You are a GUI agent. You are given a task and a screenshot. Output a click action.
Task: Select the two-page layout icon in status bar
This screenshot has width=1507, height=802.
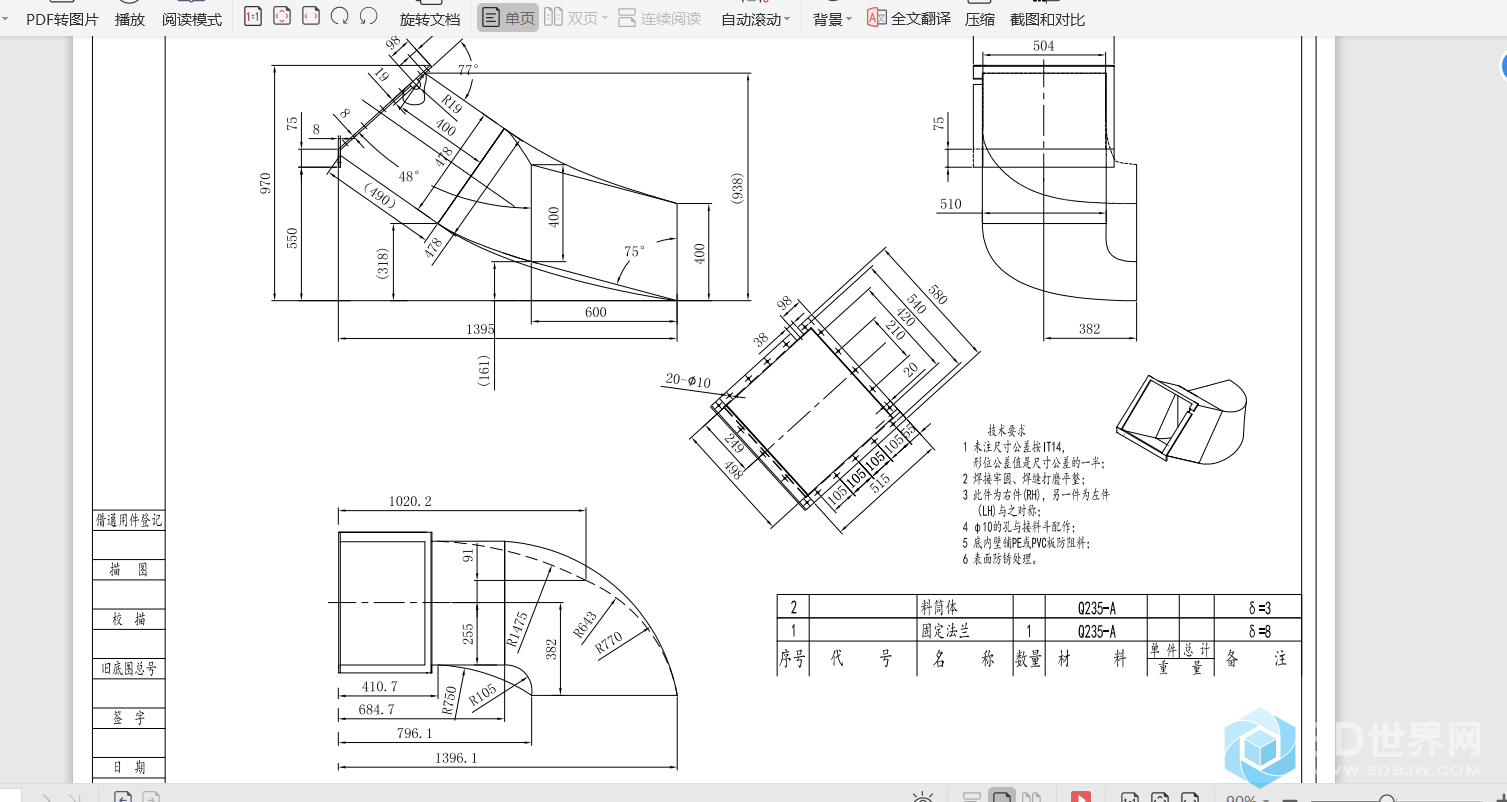pos(1030,797)
